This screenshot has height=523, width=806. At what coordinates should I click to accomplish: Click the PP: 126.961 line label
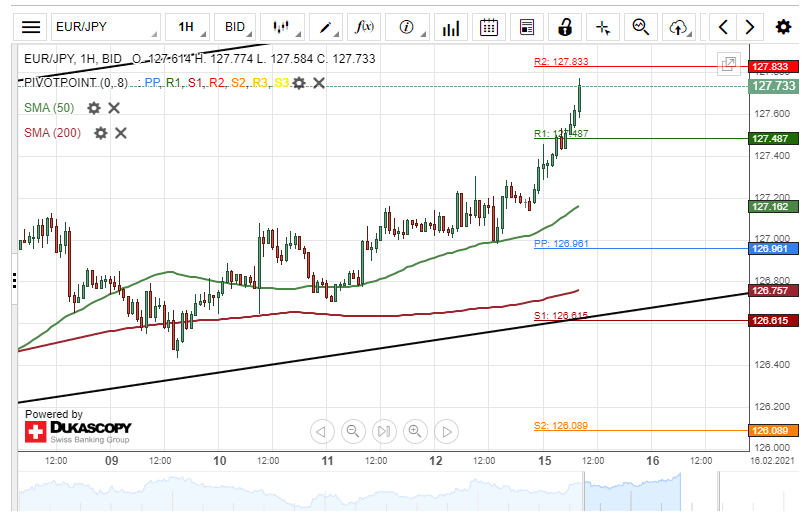[x=561, y=244]
